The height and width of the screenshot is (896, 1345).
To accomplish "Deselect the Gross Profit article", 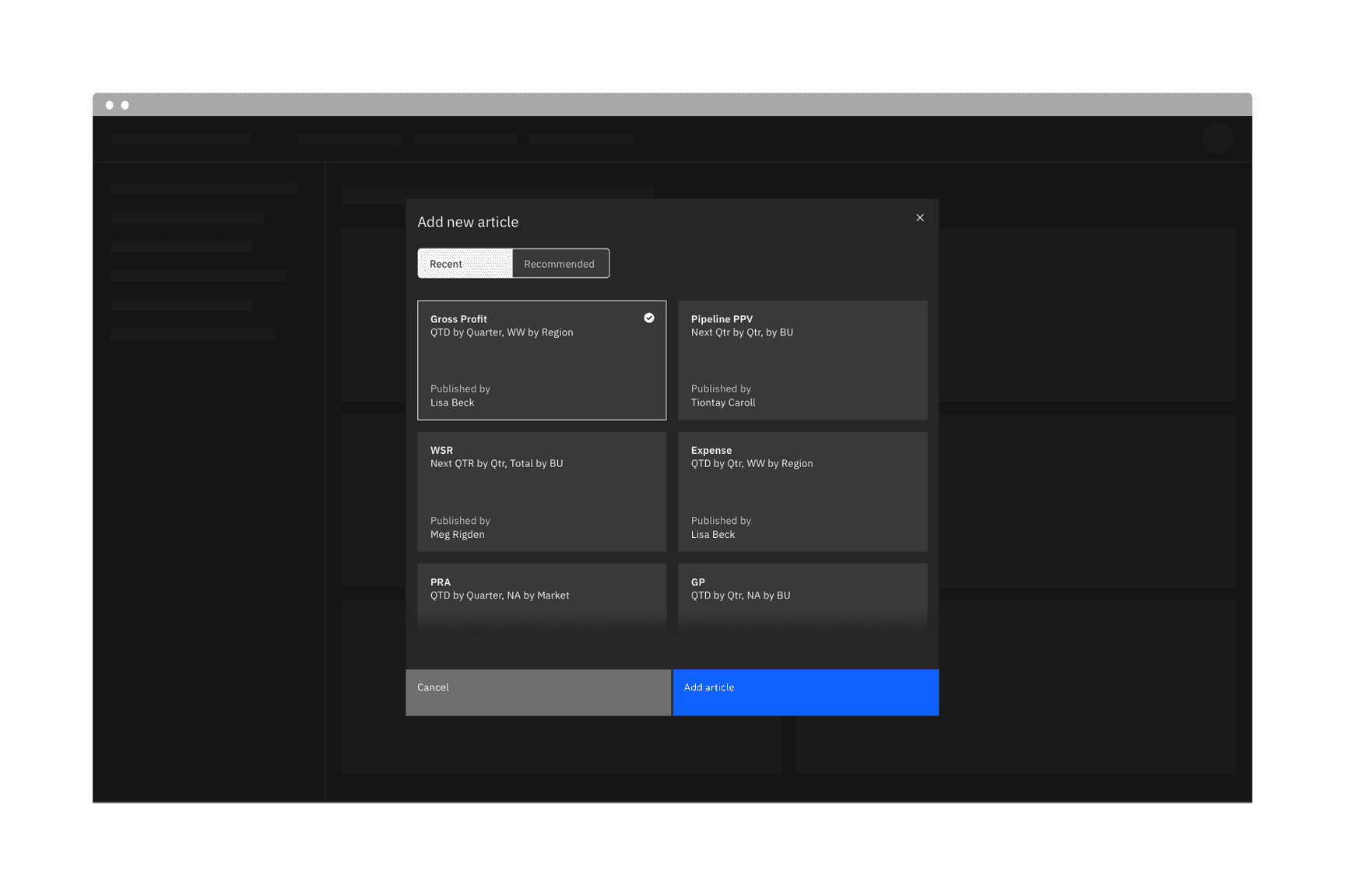I will pyautogui.click(x=541, y=360).
